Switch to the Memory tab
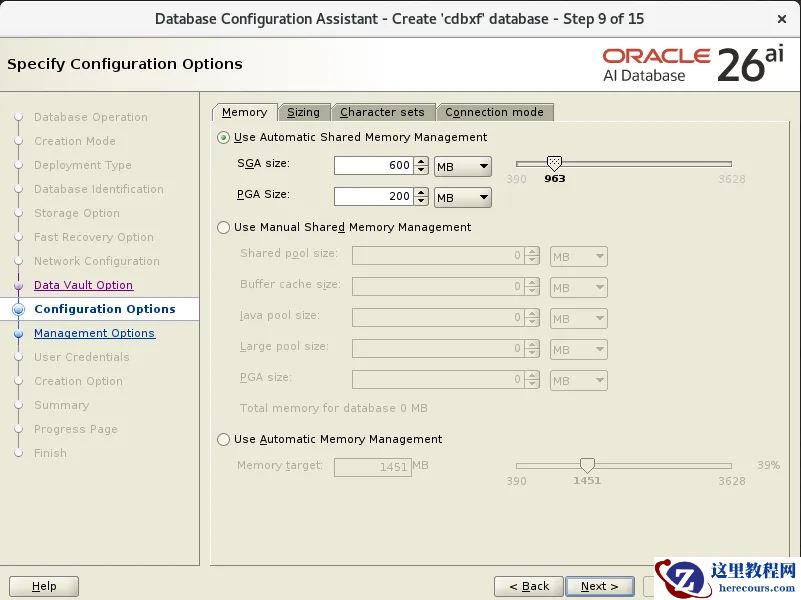This screenshot has width=801, height=600. (x=244, y=112)
